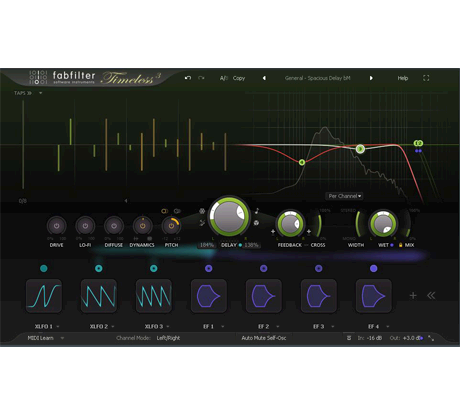Click the 104% left delay value
Viewport: 460px width, 416px height.
pyautogui.click(x=207, y=245)
